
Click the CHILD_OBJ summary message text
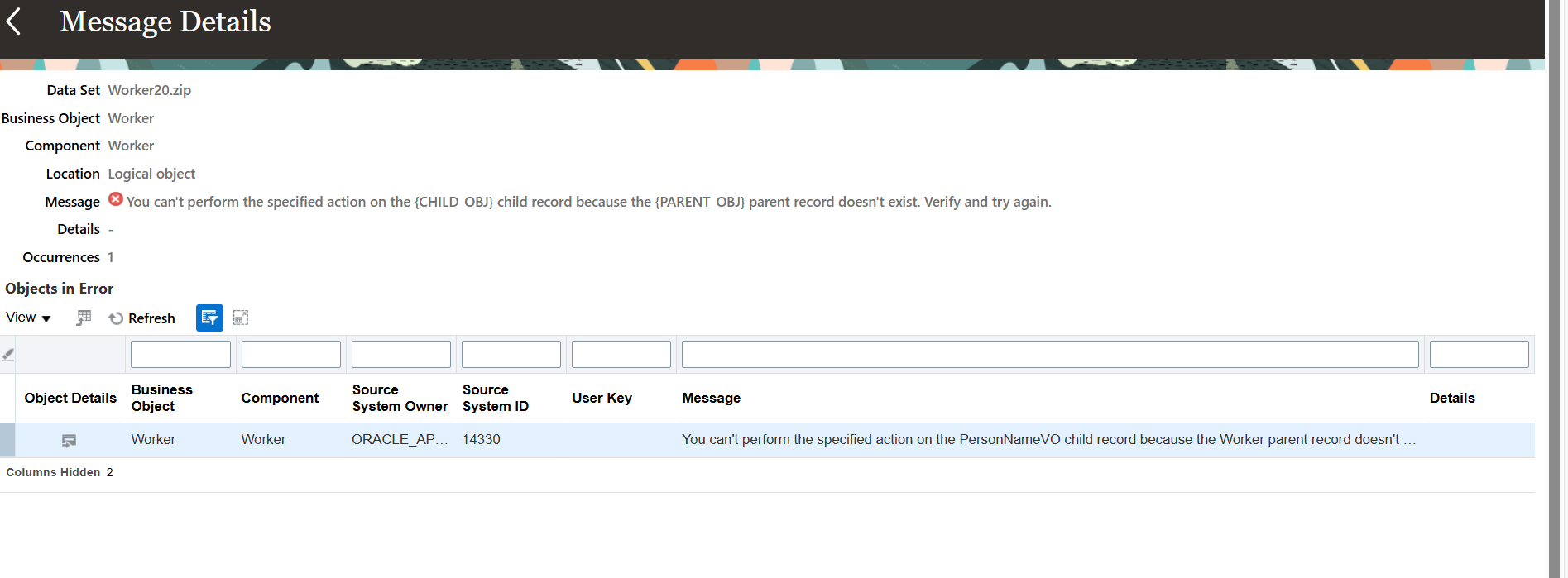588,202
